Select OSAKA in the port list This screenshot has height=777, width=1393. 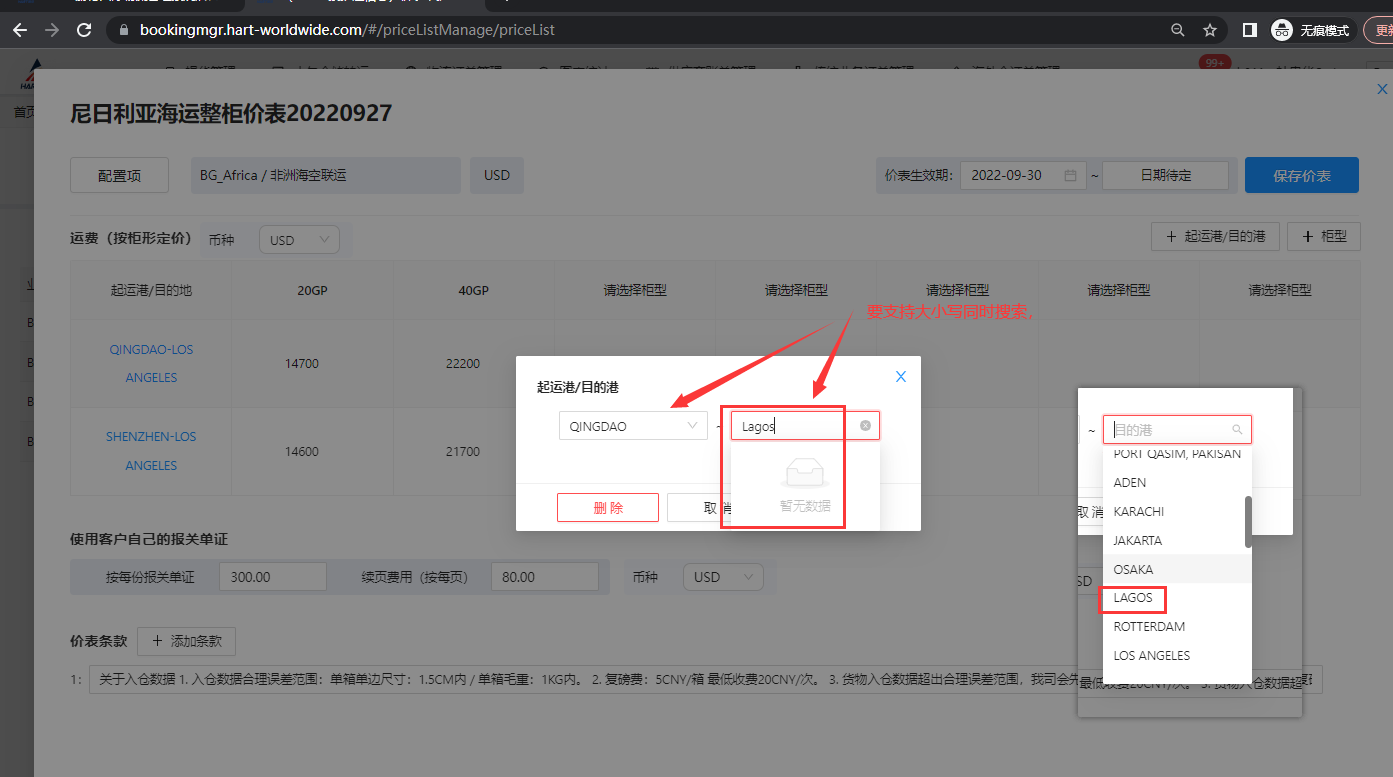(1133, 569)
